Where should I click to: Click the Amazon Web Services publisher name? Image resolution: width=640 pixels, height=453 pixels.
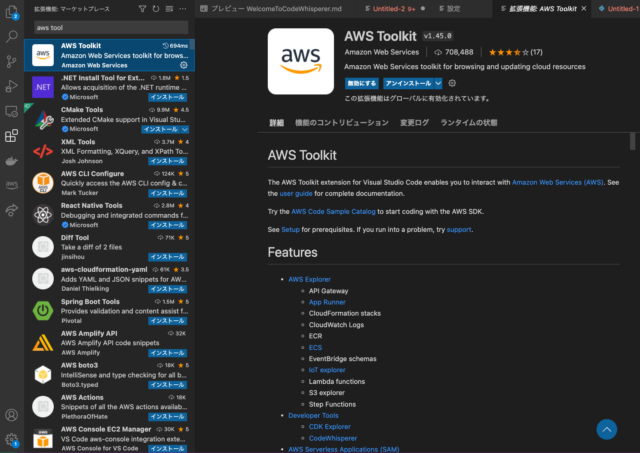coord(382,52)
